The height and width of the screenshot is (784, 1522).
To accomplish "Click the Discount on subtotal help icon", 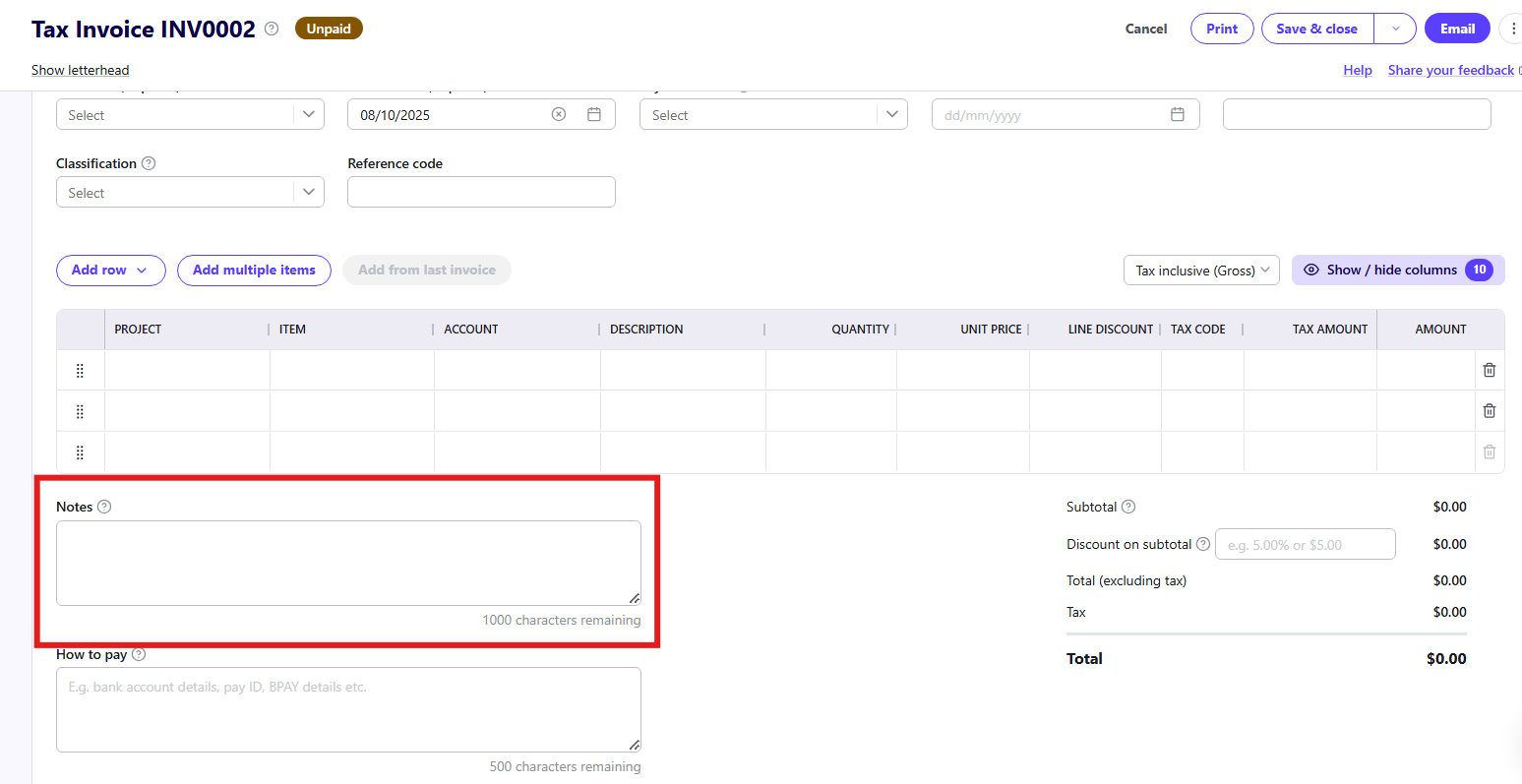I will 1203,544.
